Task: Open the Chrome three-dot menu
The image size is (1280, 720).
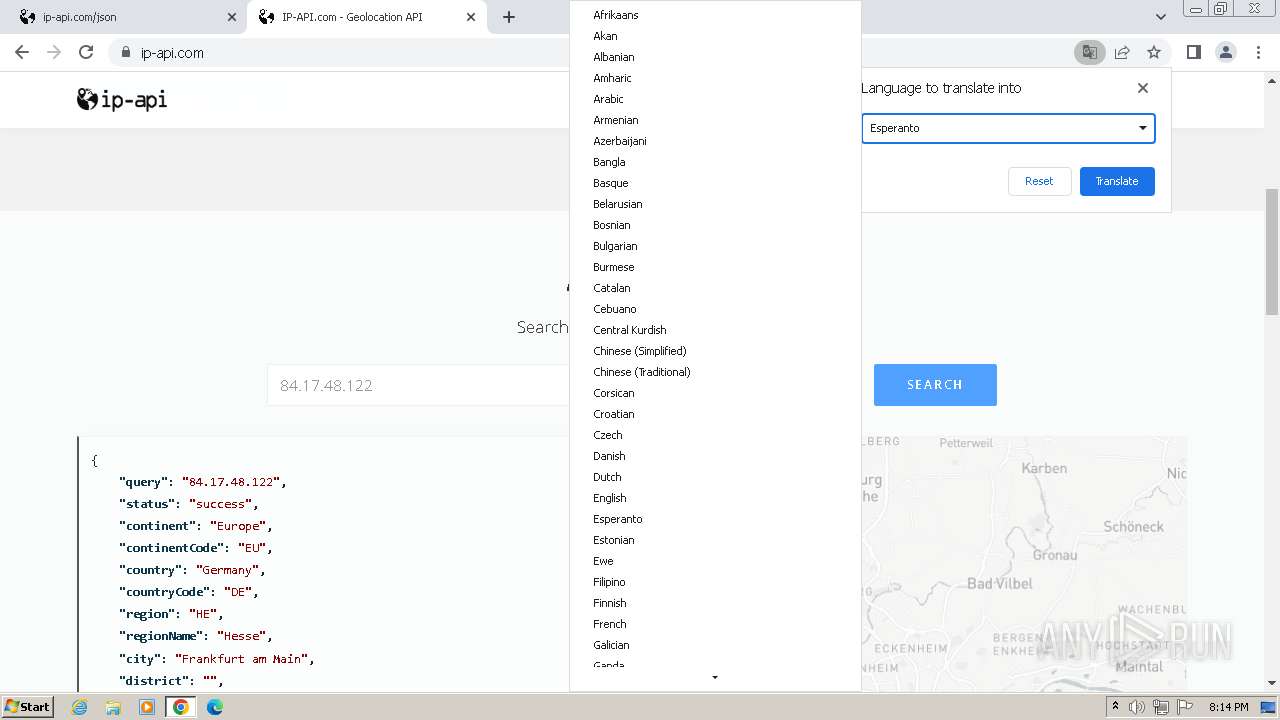Action: pyautogui.click(x=1259, y=52)
